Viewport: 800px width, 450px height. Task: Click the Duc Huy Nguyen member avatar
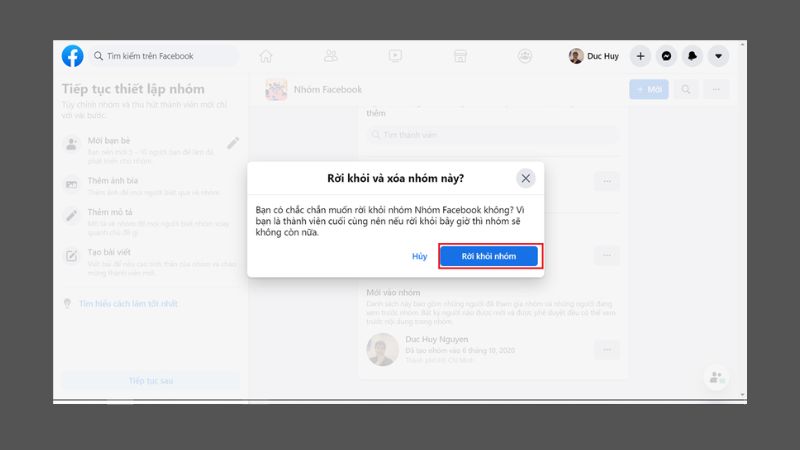(x=382, y=349)
